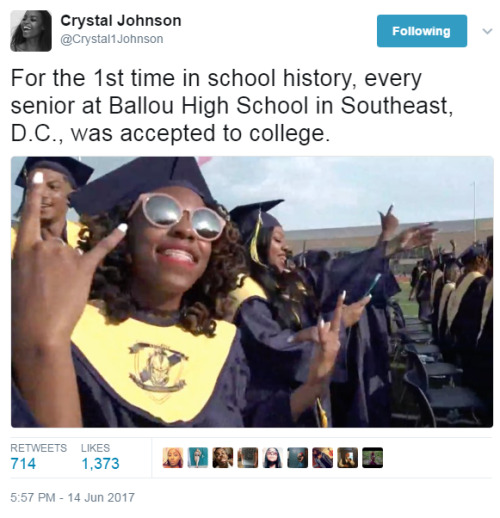Open first liker avatar with orange headwrap
Viewport: 500px width, 518px height.
[173, 458]
